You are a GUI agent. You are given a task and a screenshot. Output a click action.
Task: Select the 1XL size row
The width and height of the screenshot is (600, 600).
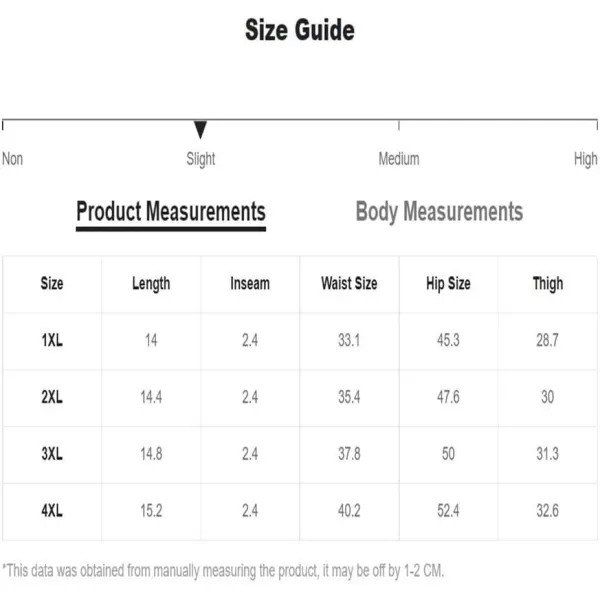click(300, 341)
